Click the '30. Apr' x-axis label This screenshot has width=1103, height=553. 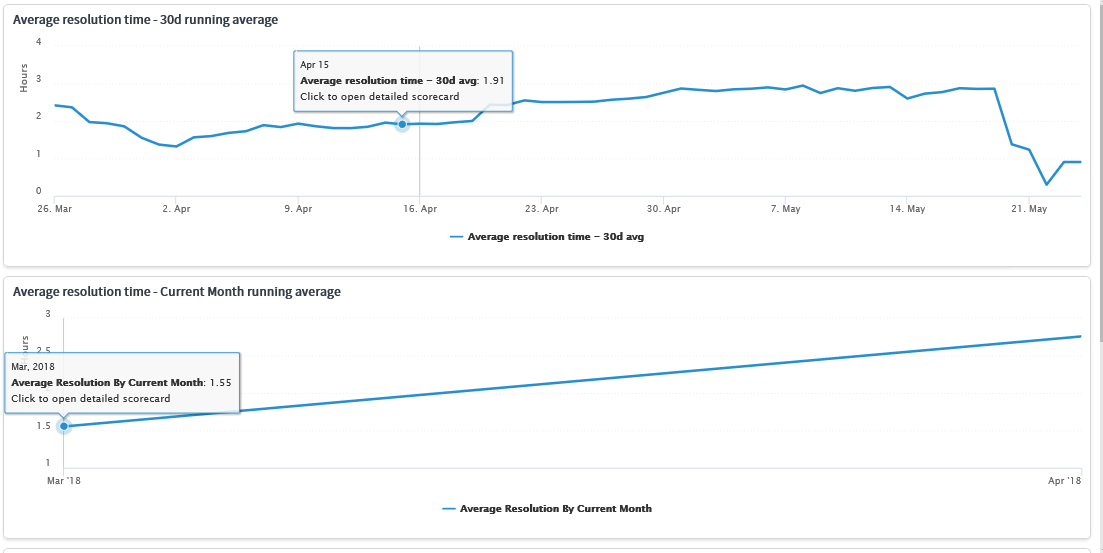point(663,209)
